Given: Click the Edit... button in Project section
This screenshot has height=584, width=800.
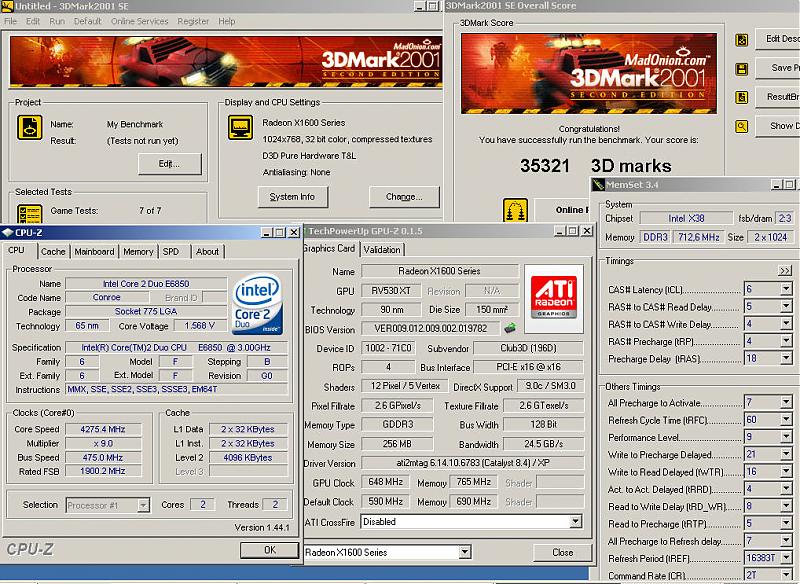Looking at the screenshot, I should coord(169,164).
